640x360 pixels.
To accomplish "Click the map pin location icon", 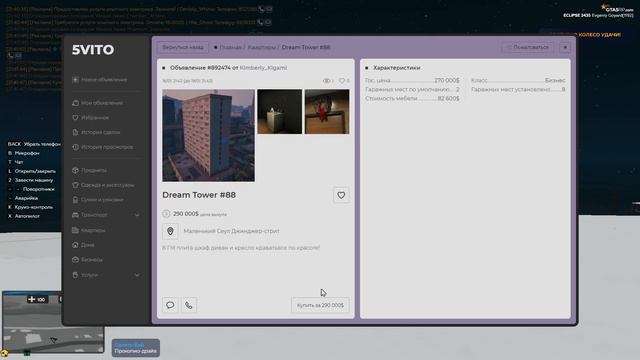I will click(170, 231).
